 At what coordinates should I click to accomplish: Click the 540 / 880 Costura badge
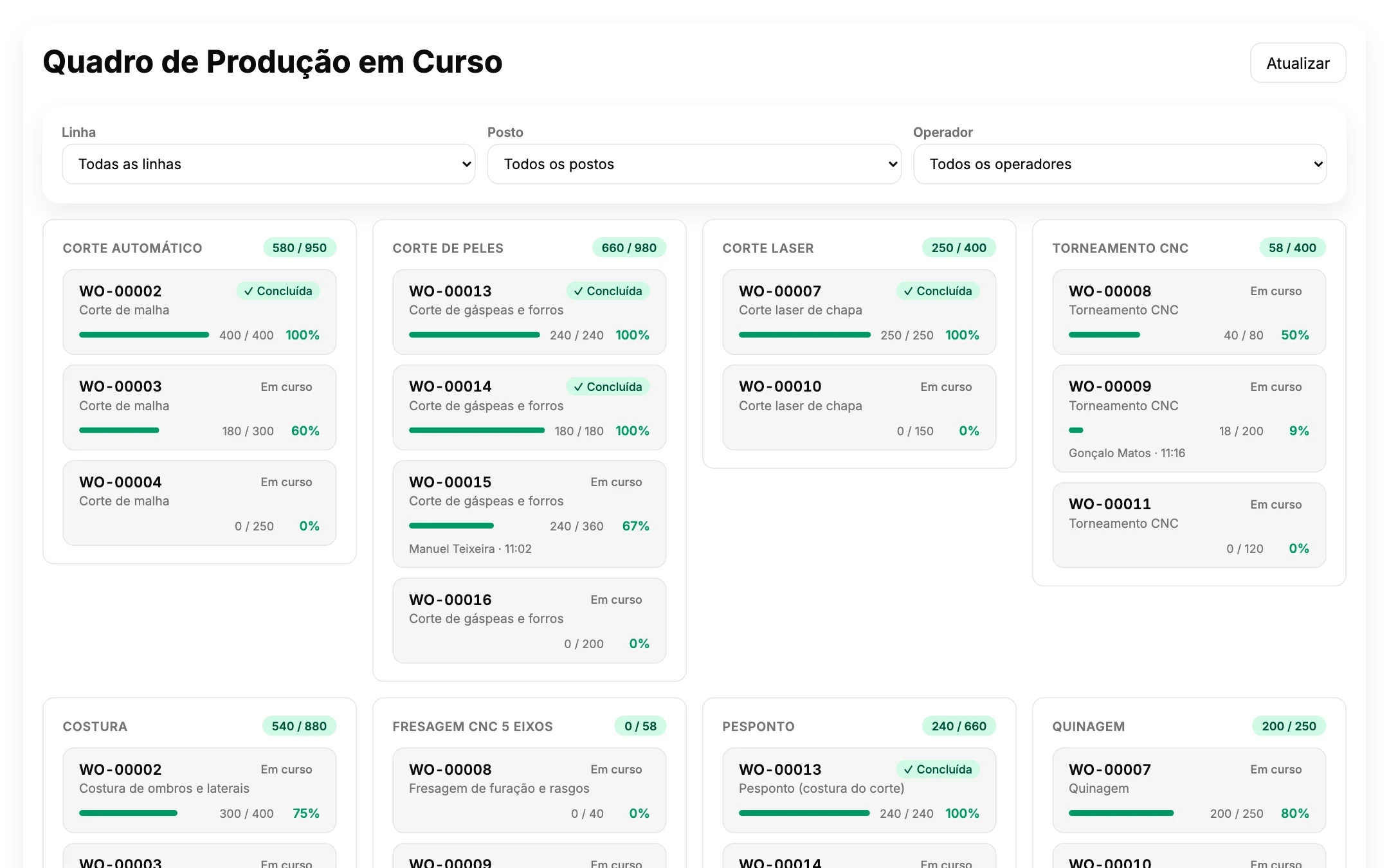[299, 726]
